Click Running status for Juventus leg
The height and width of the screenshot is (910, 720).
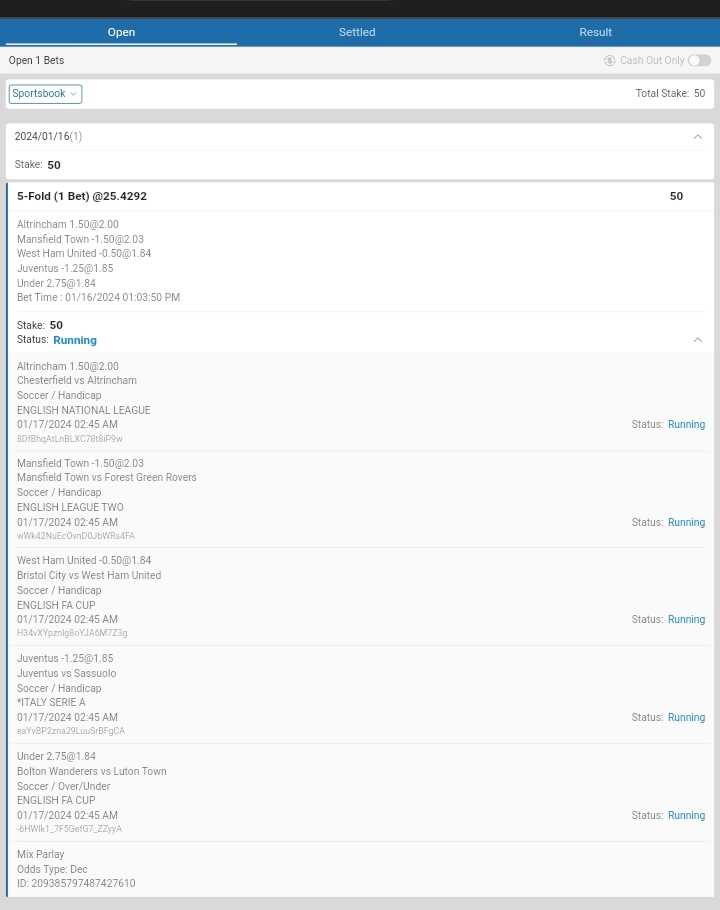pyautogui.click(x=686, y=717)
